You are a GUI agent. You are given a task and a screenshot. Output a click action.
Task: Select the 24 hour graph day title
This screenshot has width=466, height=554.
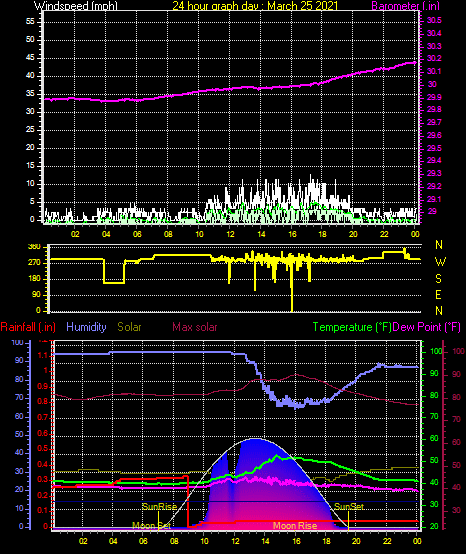tap(255, 6)
